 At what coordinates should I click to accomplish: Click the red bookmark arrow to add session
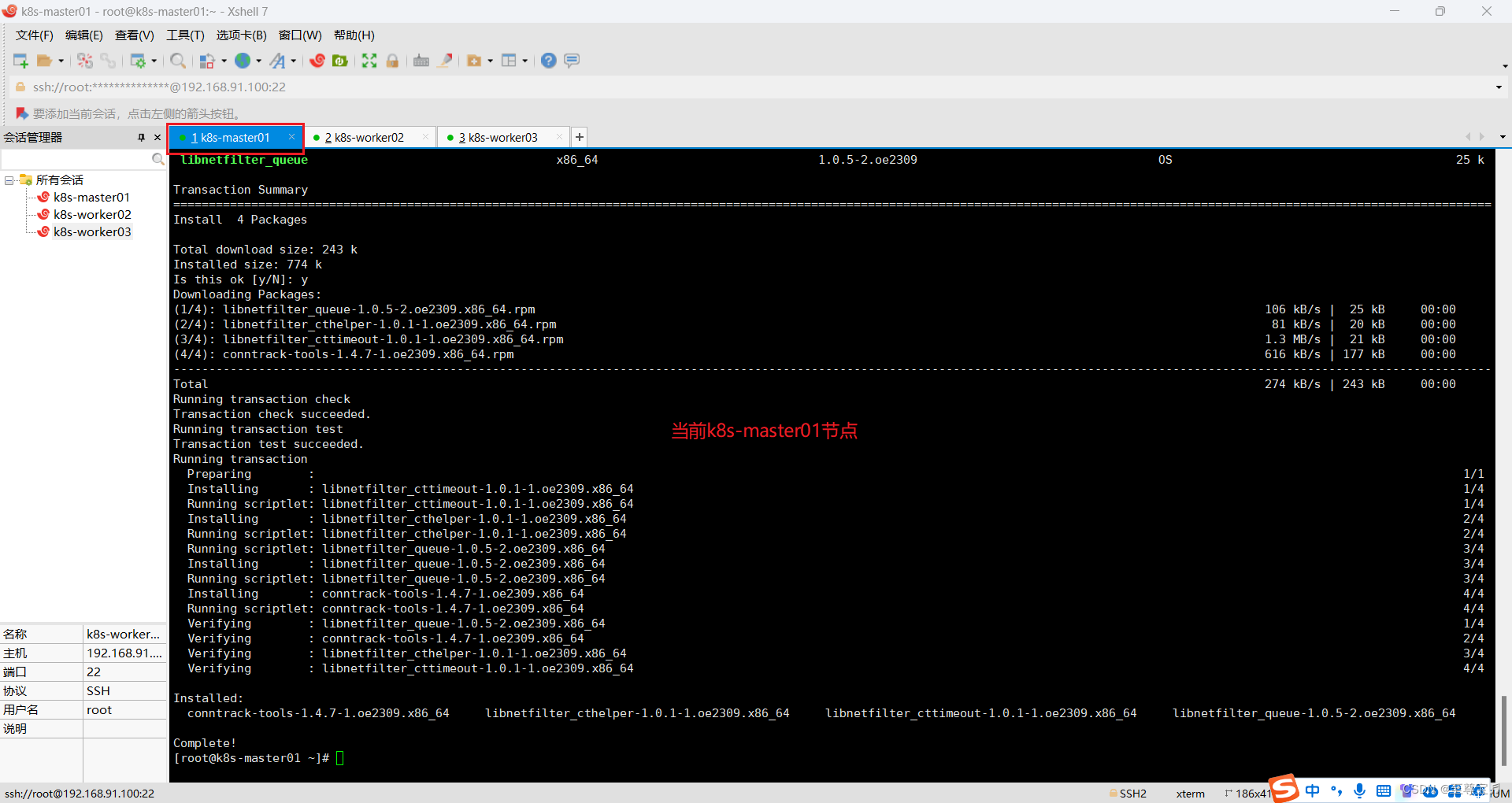coord(22,113)
